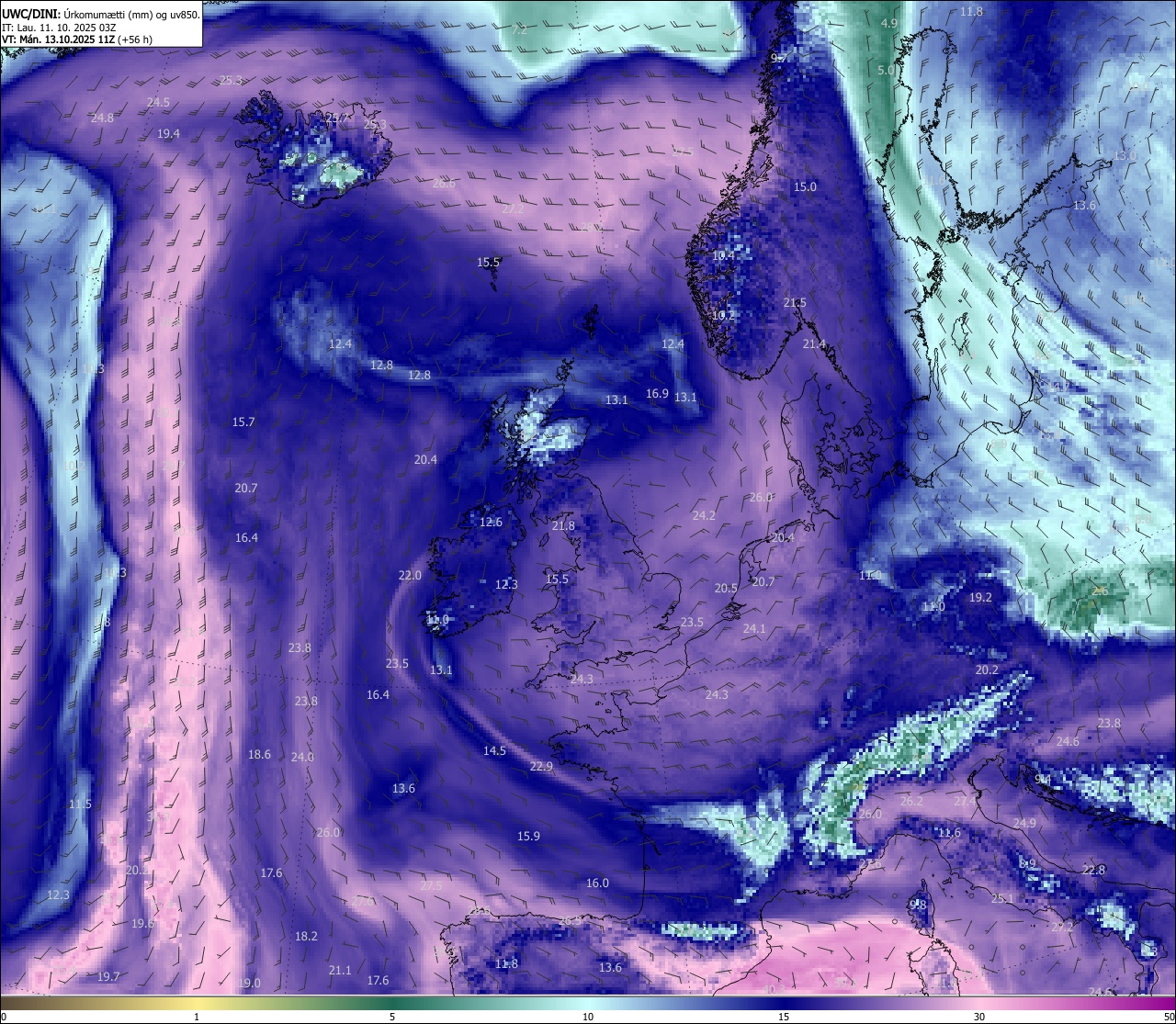The height and width of the screenshot is (1024, 1176).
Task: Click the 18.6 value label
Action: [x=259, y=754]
